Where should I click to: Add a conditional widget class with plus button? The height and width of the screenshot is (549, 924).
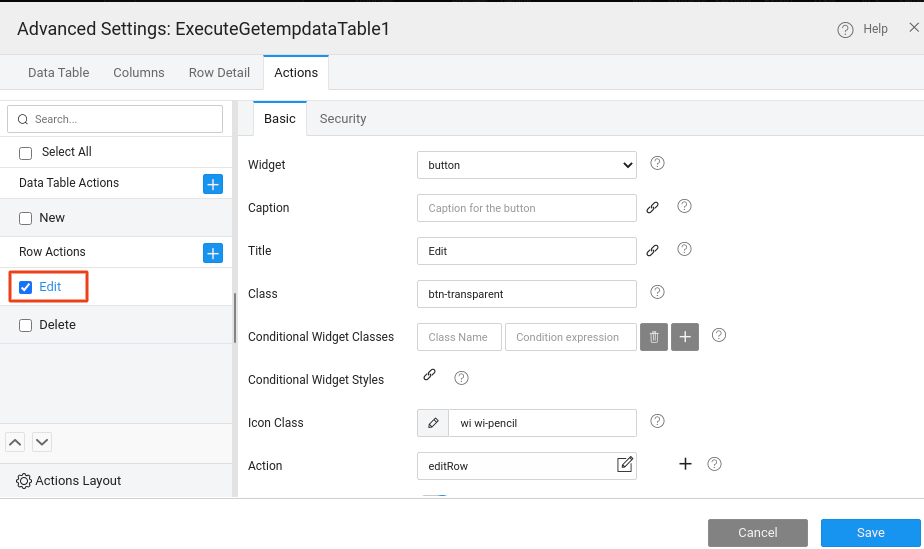[x=685, y=337]
